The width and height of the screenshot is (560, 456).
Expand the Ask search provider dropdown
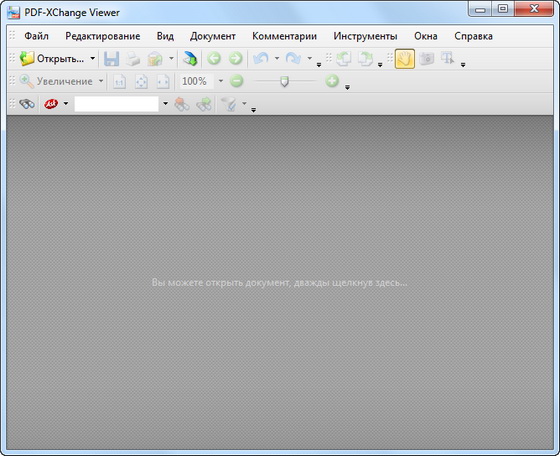66,104
